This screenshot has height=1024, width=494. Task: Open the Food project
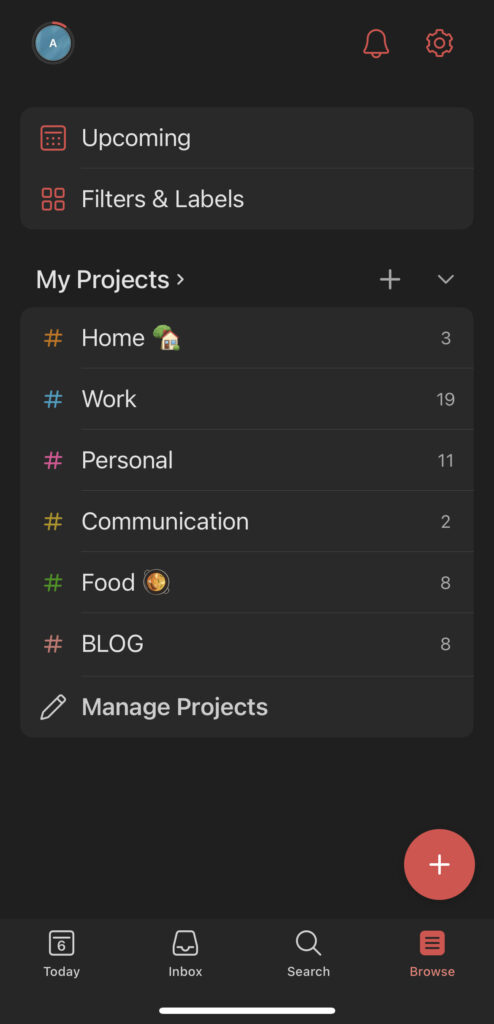pyautogui.click(x=247, y=583)
